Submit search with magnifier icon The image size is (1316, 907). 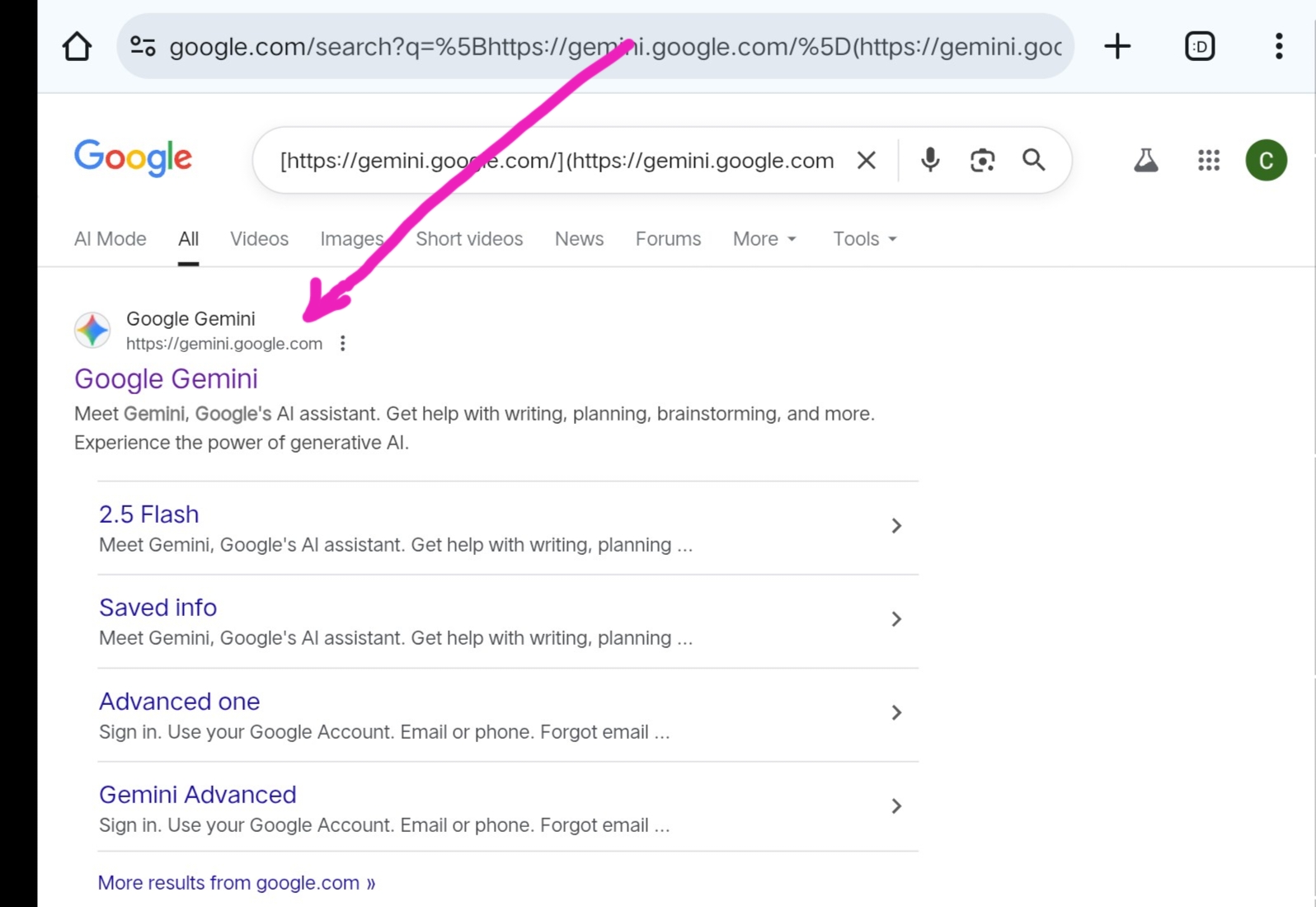pyautogui.click(x=1034, y=160)
